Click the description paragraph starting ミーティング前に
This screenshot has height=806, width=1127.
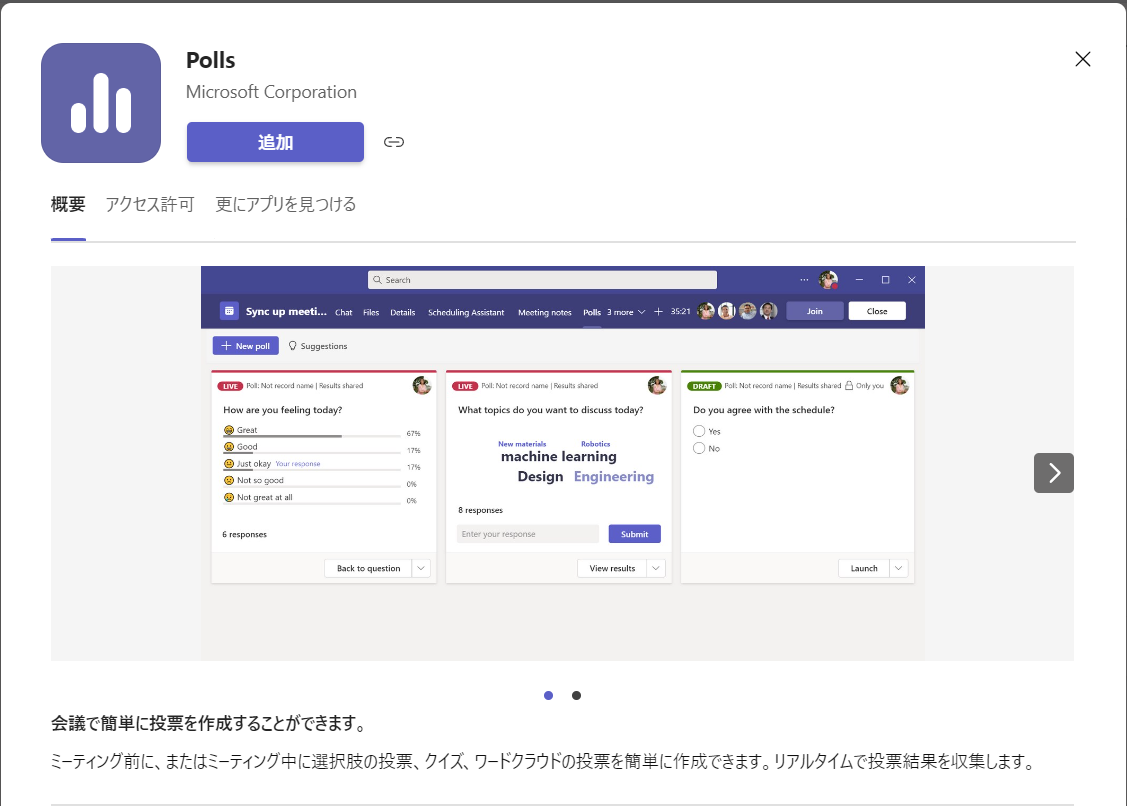[544, 761]
